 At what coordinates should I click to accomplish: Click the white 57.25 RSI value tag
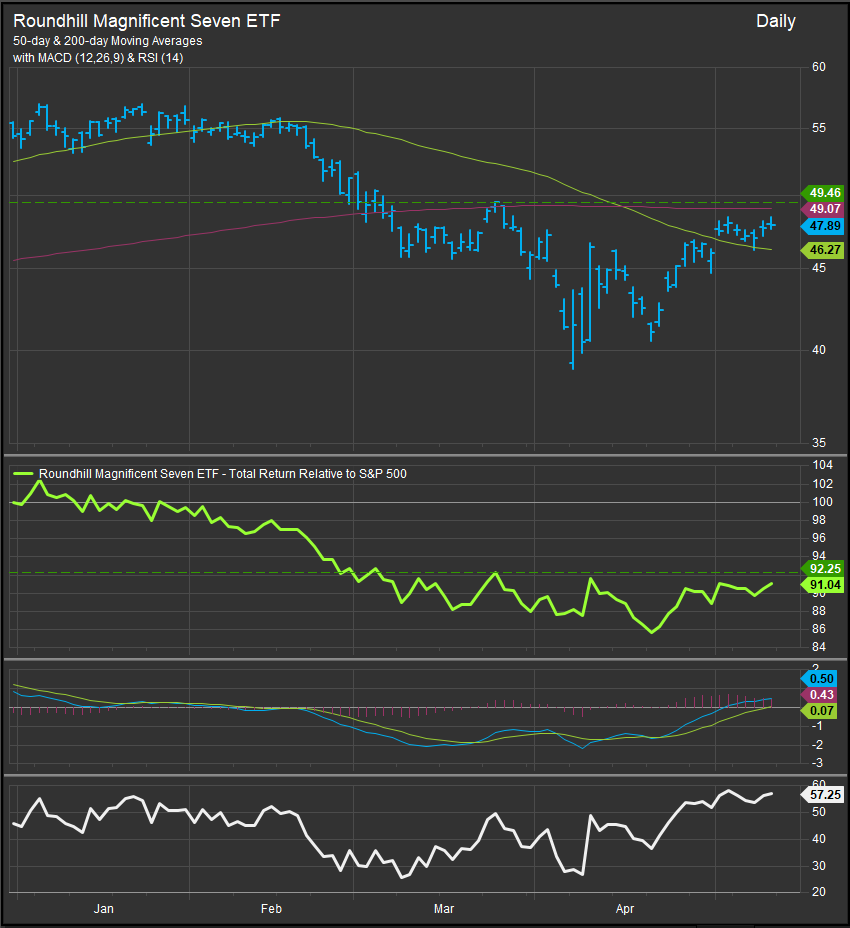(x=822, y=794)
